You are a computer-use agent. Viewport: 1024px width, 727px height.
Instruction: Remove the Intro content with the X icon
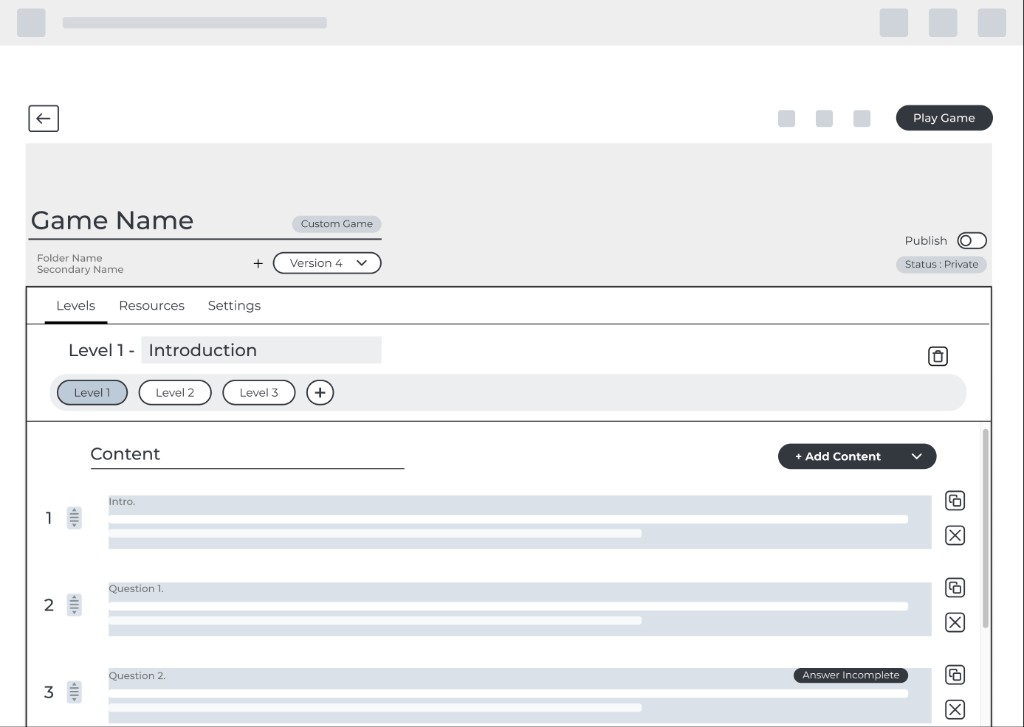point(954,535)
